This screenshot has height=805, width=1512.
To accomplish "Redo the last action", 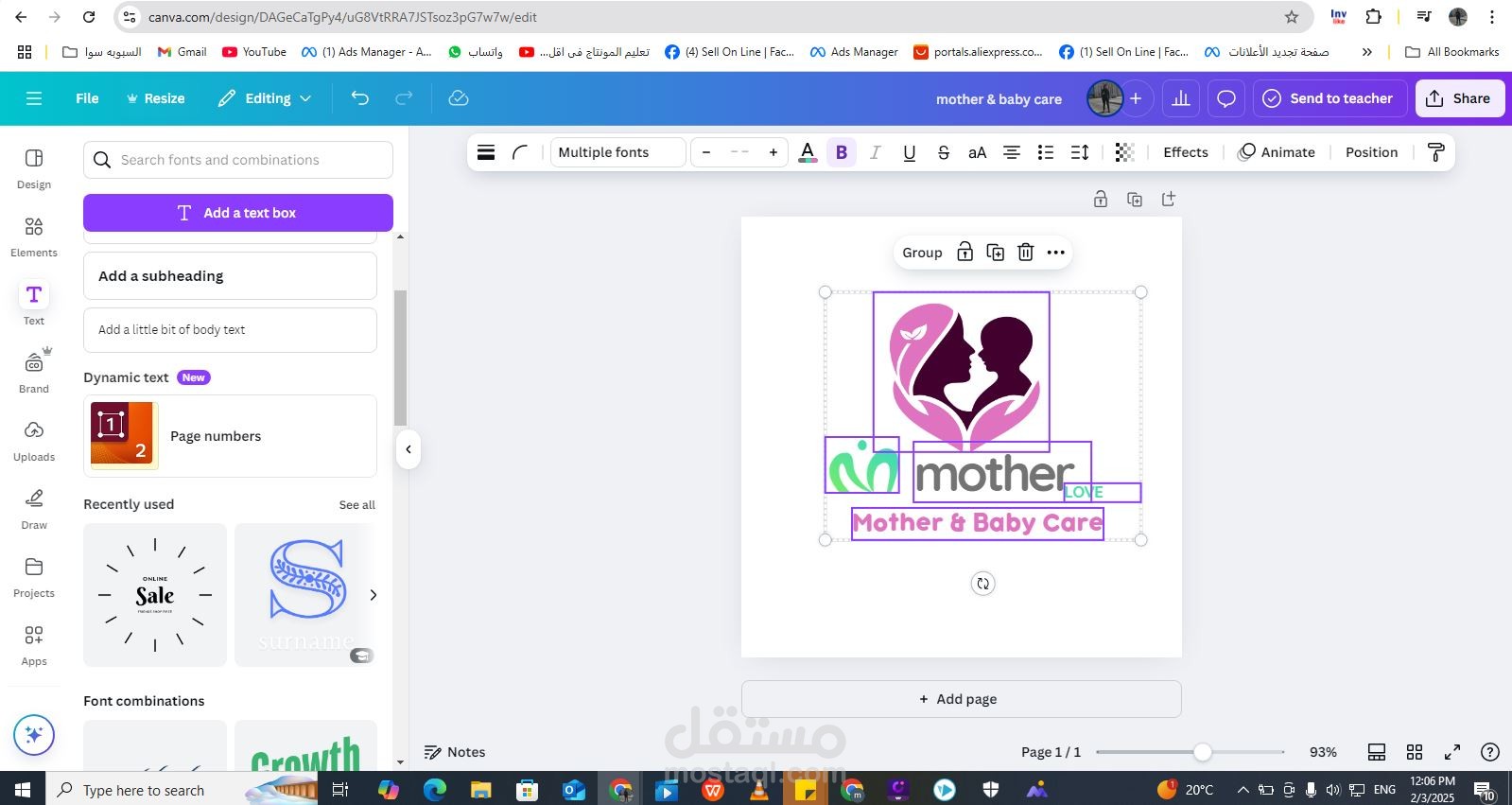I will (404, 98).
